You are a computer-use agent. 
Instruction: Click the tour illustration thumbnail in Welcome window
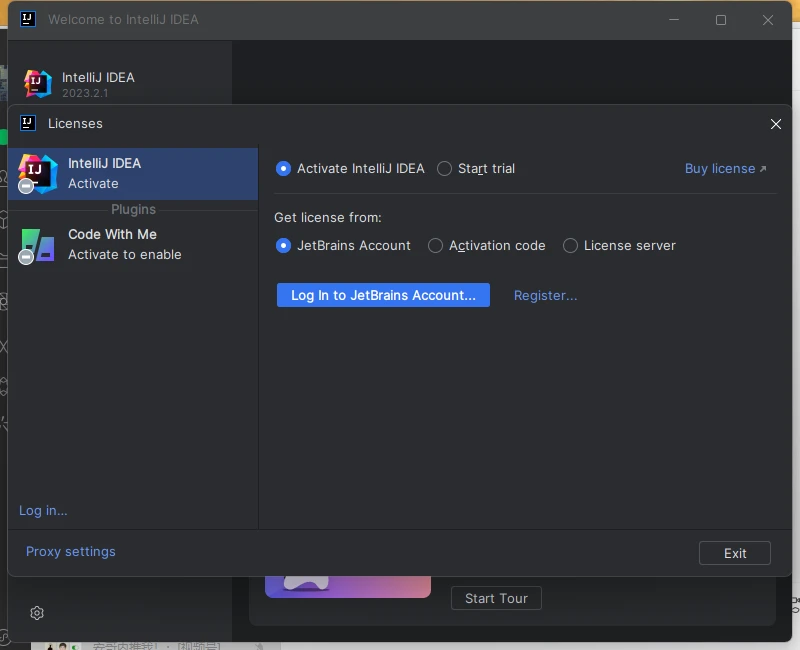tap(348, 587)
